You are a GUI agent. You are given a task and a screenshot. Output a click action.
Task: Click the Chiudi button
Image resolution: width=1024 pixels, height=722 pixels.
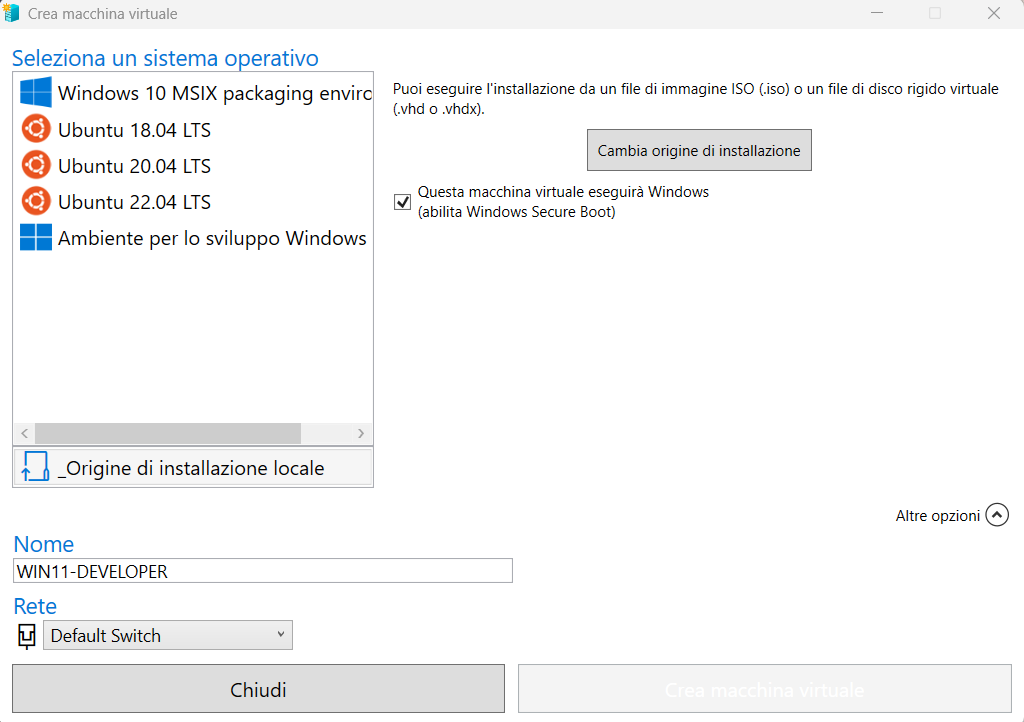(258, 690)
